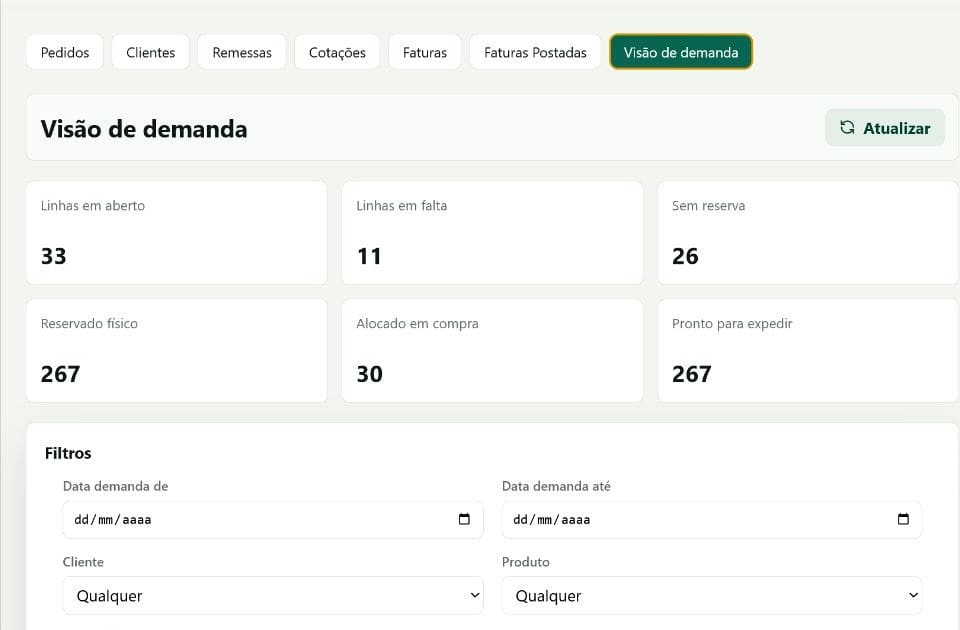Viewport: 960px width, 630px height.
Task: Click the Filtros section heading
Action: [x=68, y=453]
